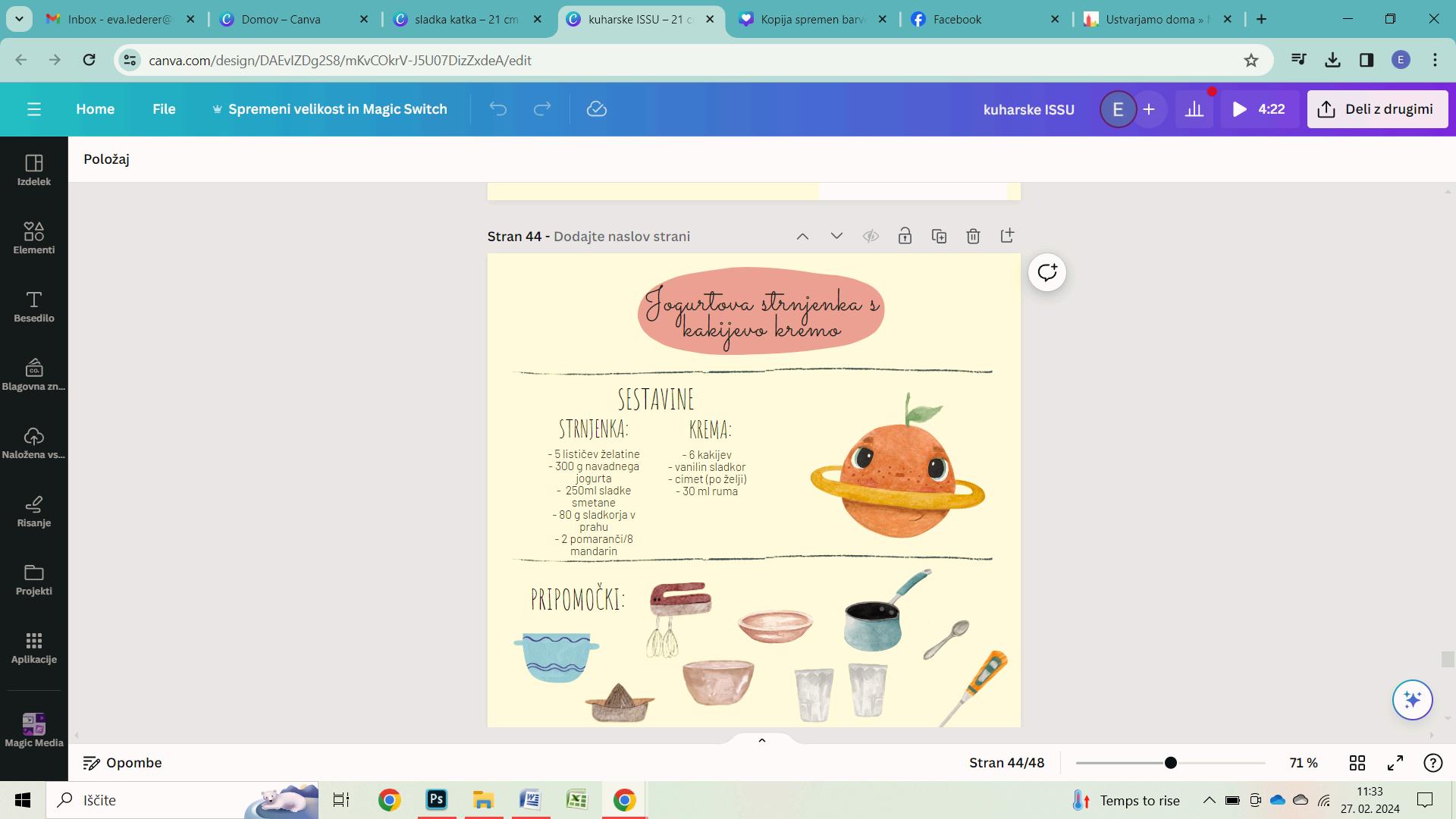Open the Besedilo text panel

[33, 306]
